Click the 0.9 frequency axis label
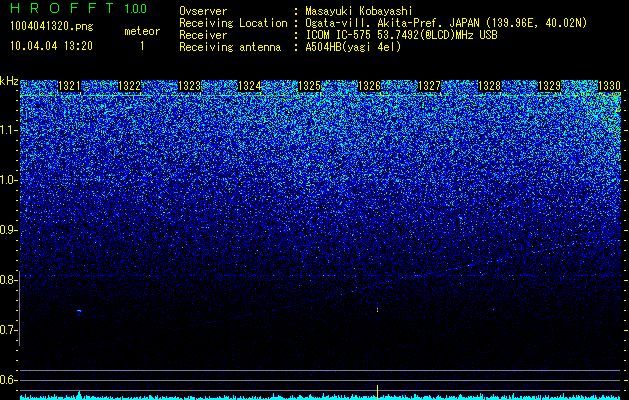The image size is (629, 400). click(x=7, y=230)
